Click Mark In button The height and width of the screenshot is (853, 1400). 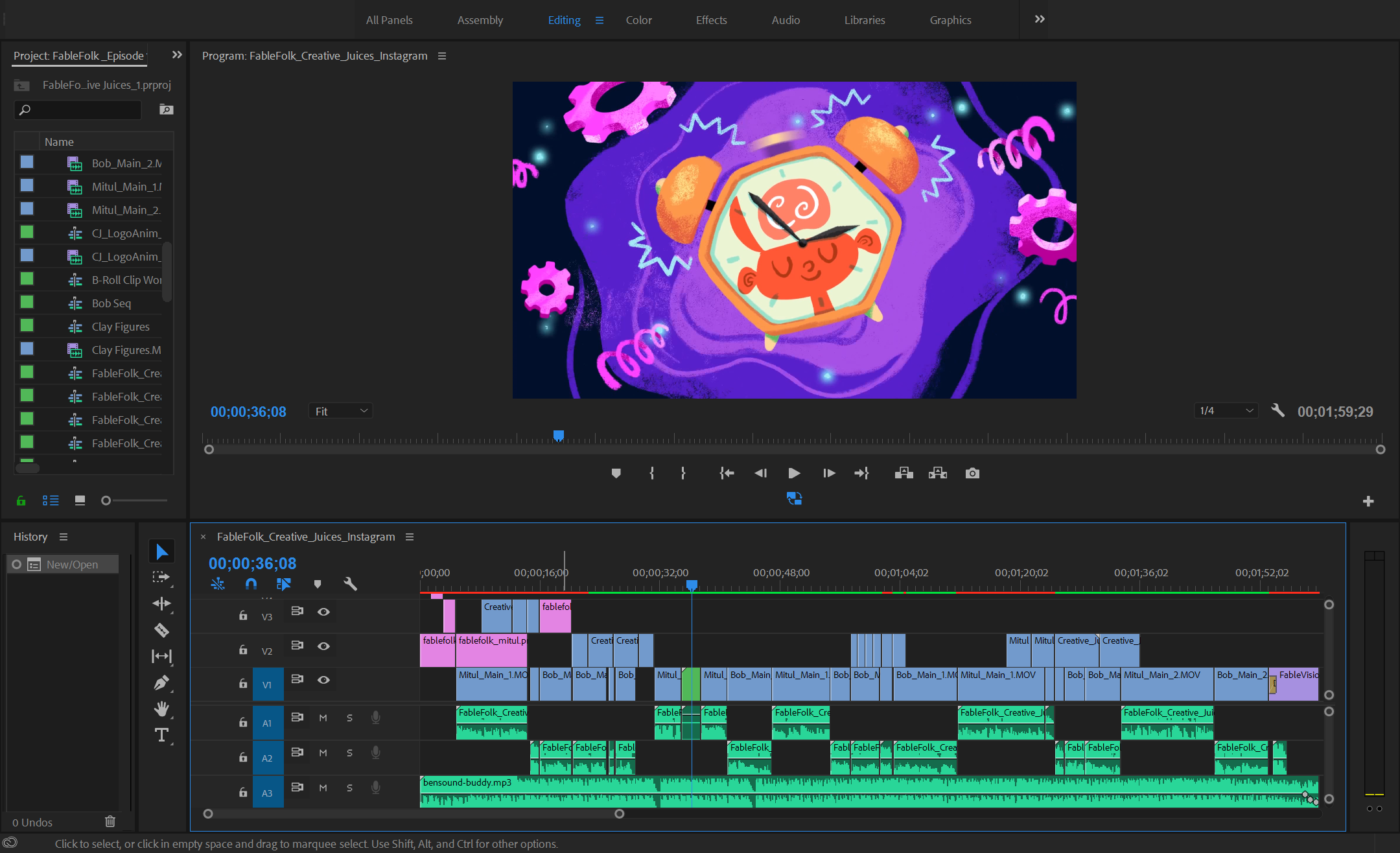point(651,473)
